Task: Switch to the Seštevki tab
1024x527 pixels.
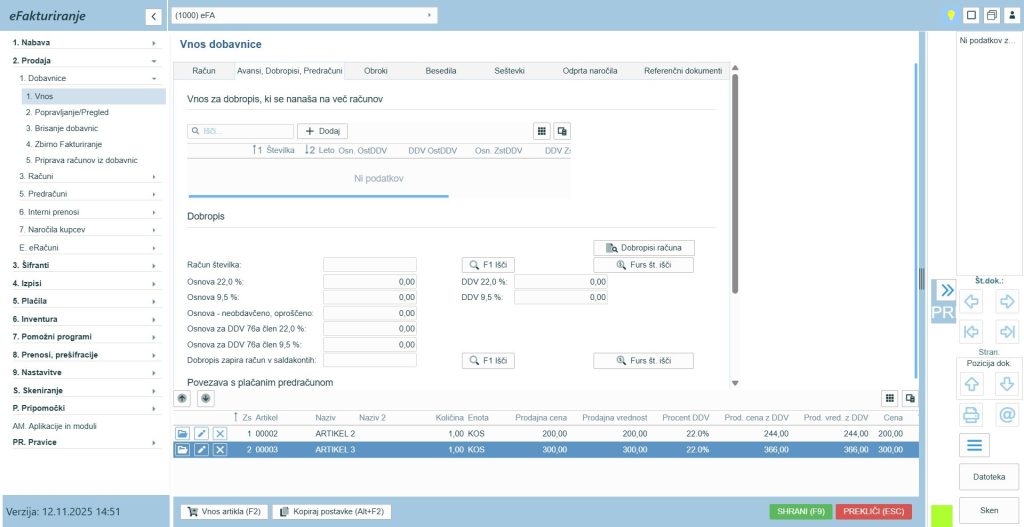Action: coord(509,71)
